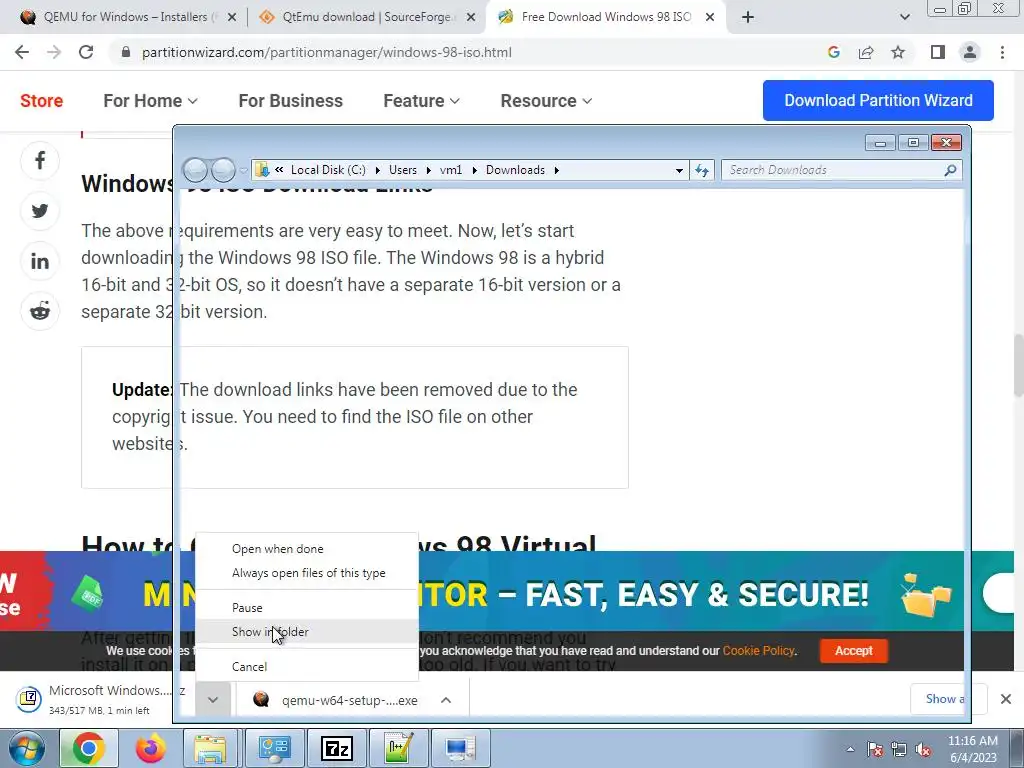The width and height of the screenshot is (1024, 768).
Task: Open Windows Explorer taskbar icon
Action: click(210, 748)
